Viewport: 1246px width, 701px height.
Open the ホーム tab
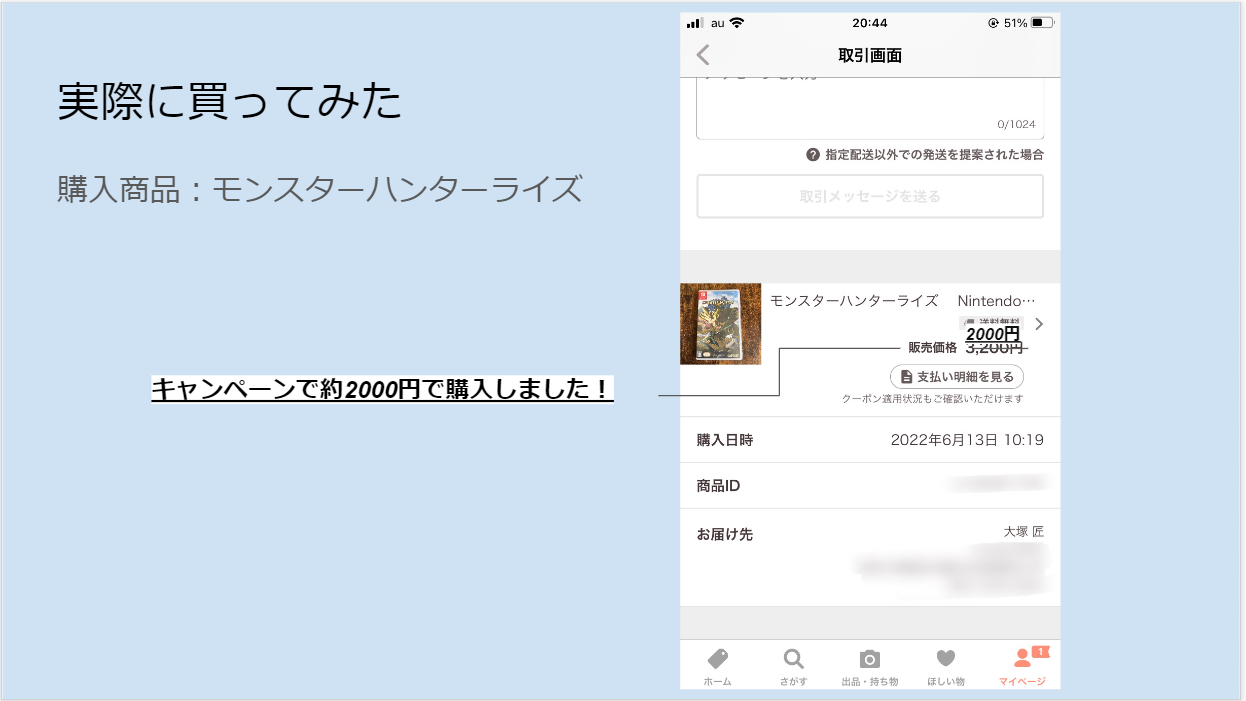[717, 667]
